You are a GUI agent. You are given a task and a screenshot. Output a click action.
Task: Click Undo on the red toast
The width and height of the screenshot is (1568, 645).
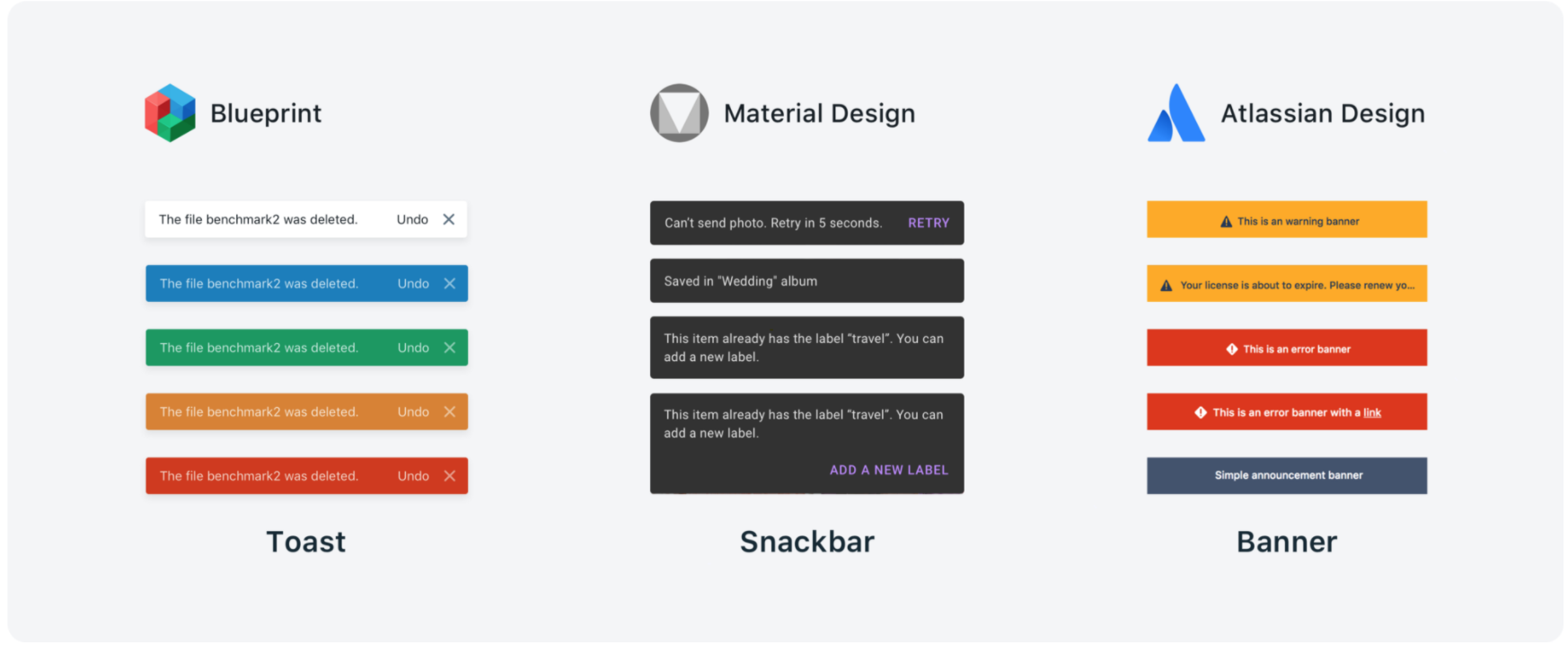coord(413,476)
